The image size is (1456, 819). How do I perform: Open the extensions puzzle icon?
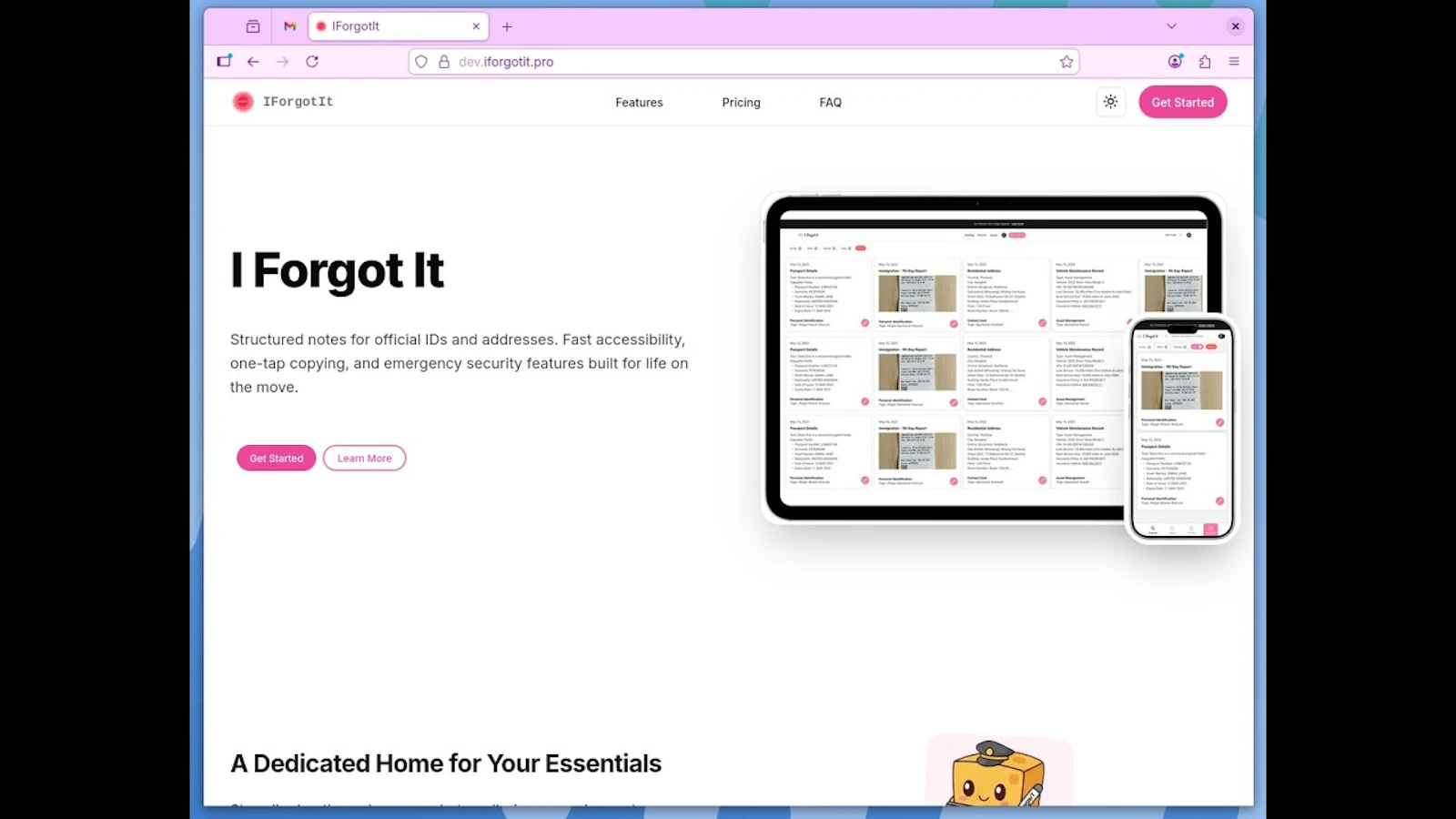[x=1205, y=62]
